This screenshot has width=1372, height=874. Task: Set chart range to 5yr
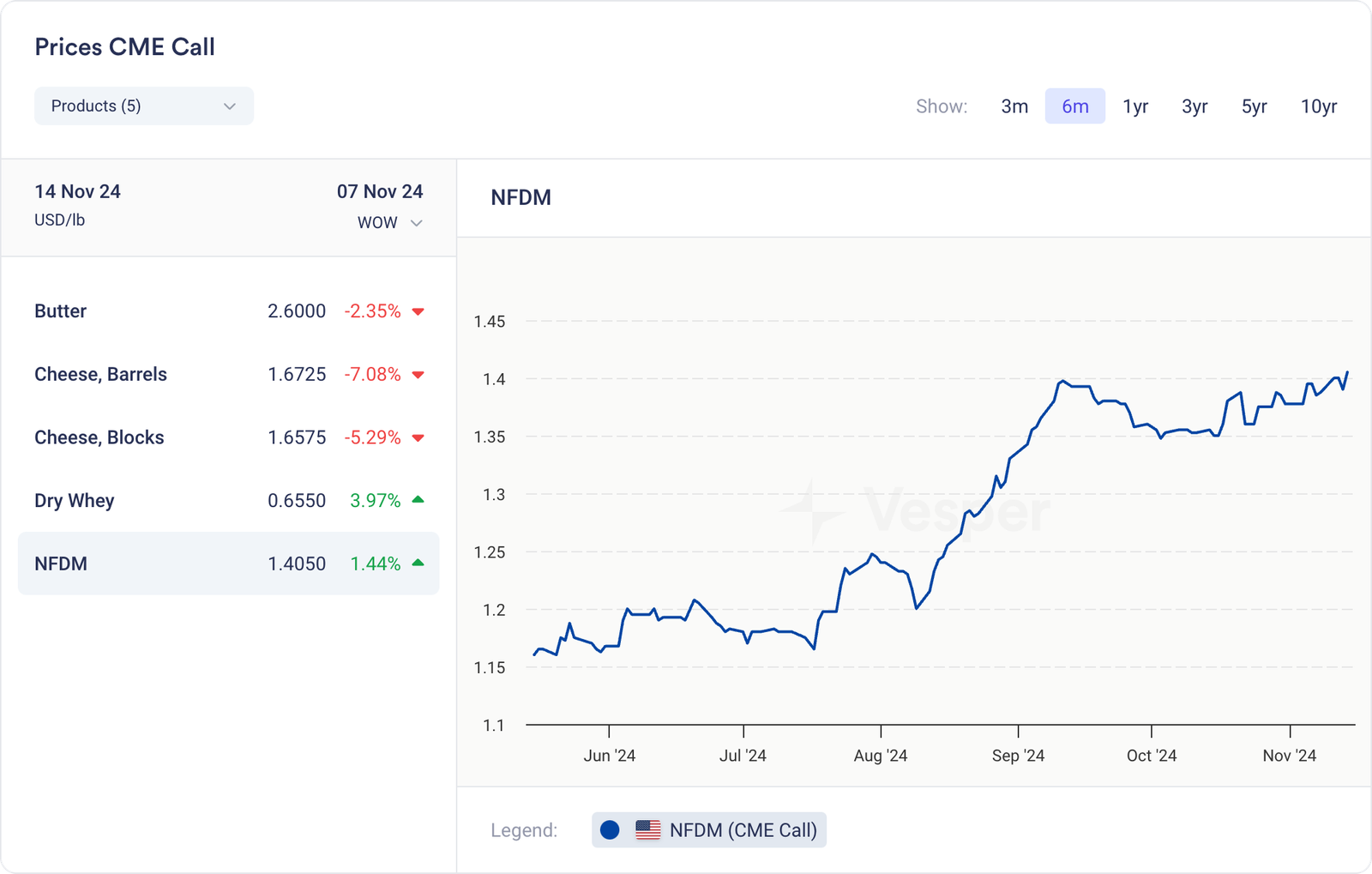pyautogui.click(x=1254, y=106)
